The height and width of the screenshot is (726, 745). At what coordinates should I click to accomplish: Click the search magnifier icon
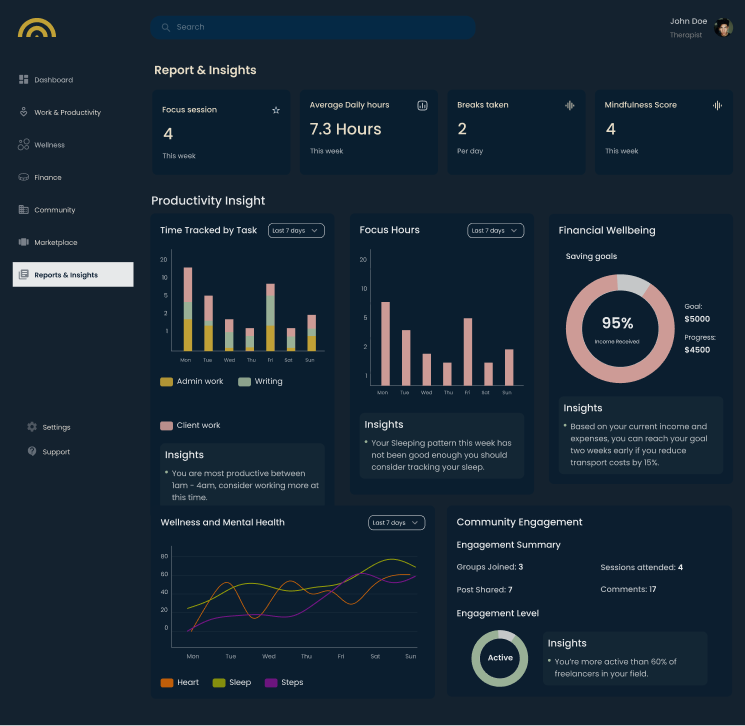point(165,28)
